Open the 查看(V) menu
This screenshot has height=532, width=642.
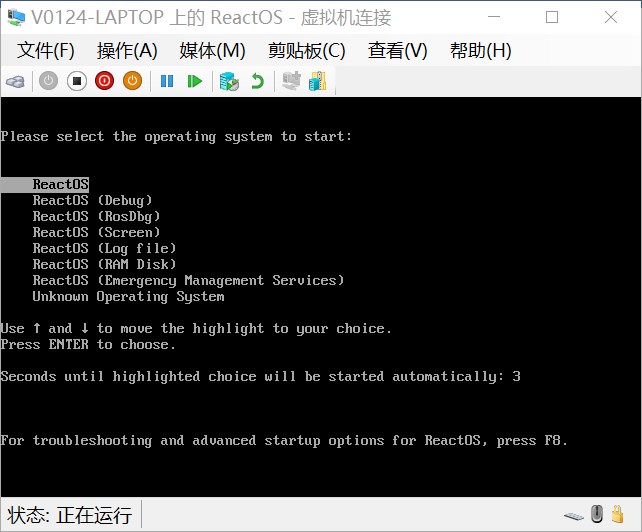[x=398, y=51]
